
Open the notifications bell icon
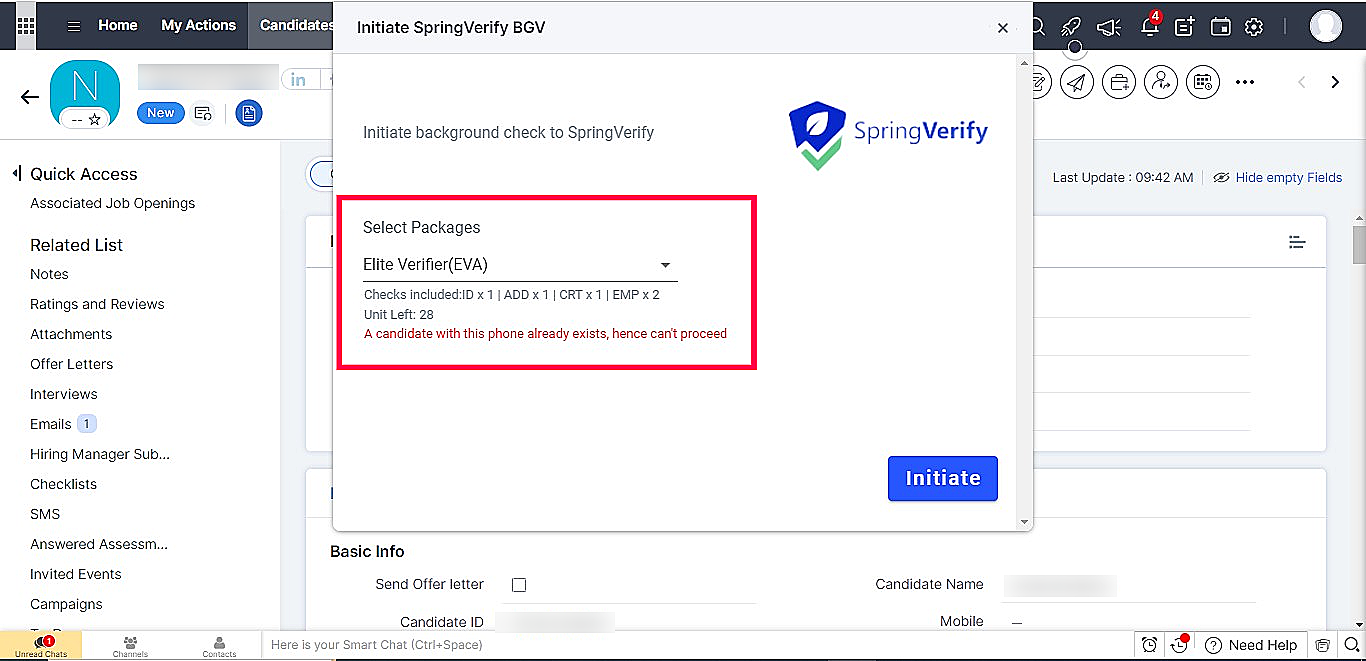pos(1150,26)
